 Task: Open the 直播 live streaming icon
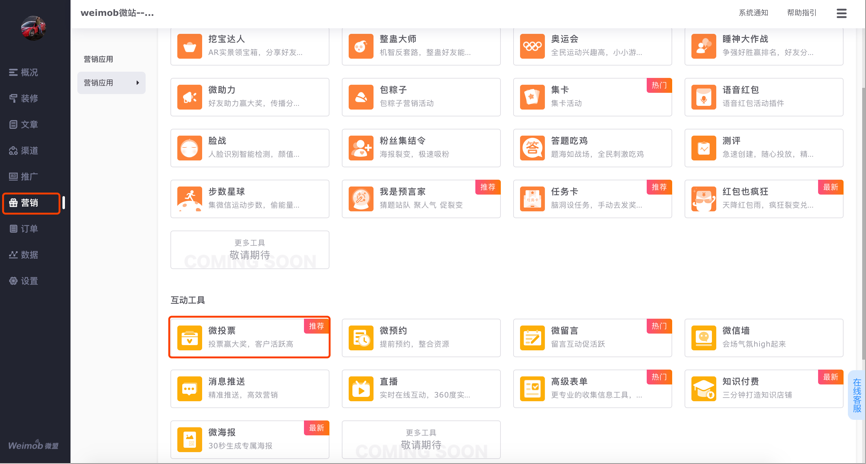[361, 389]
